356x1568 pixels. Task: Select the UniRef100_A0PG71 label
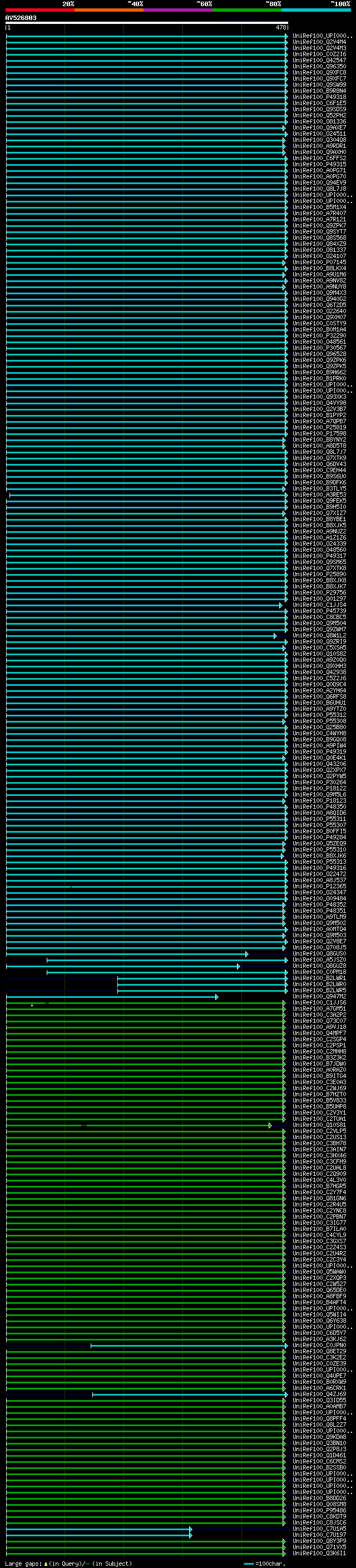(x=319, y=170)
